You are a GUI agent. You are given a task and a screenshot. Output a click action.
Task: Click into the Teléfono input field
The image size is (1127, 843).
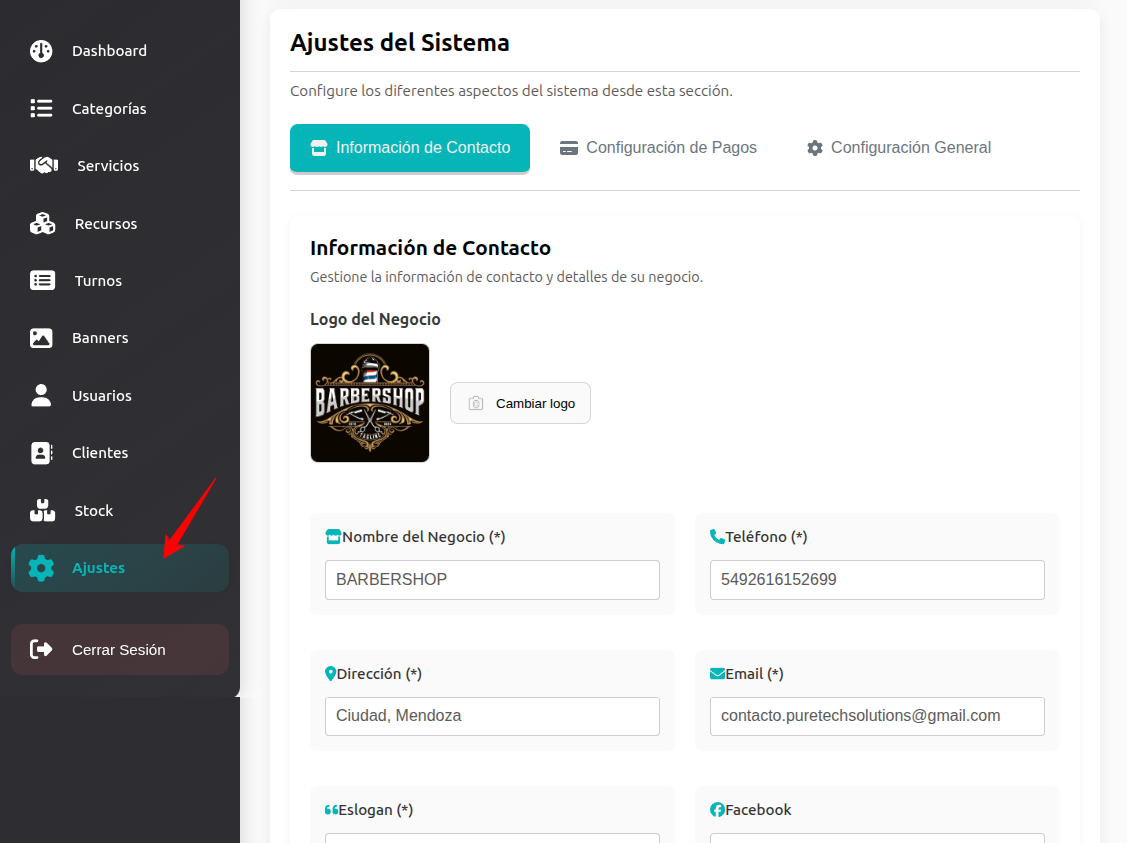[877, 580]
